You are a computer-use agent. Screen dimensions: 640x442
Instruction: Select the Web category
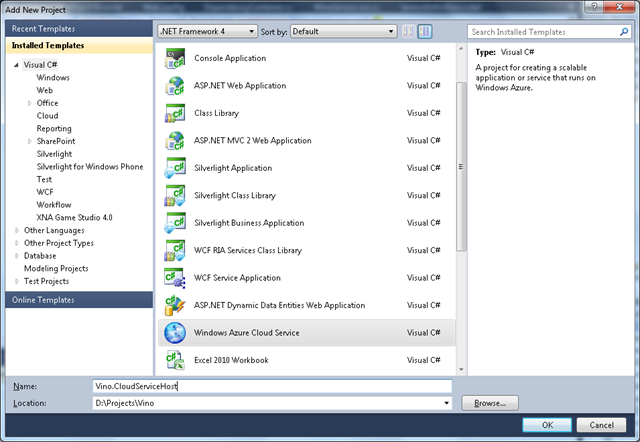pos(44,90)
